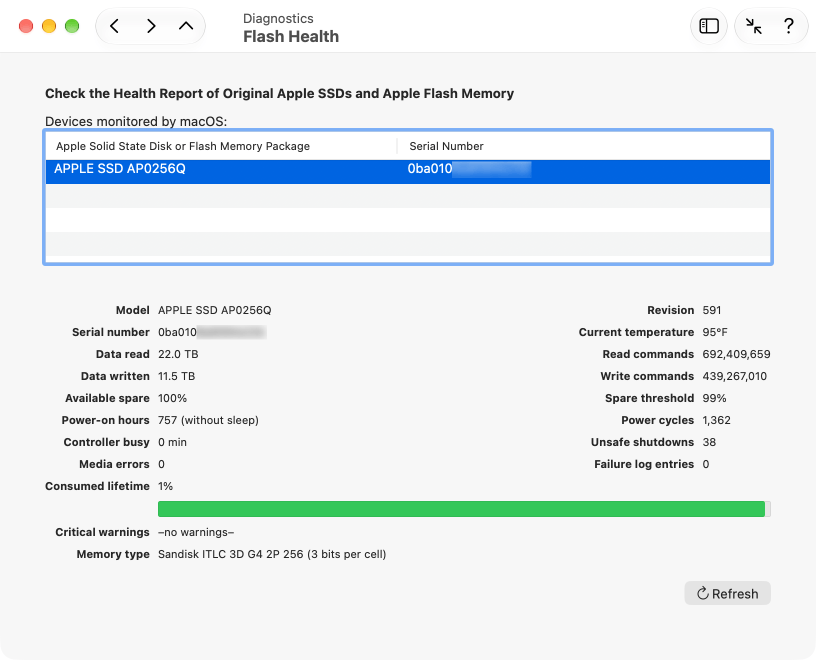Click the collapse window arrows icon

753,26
